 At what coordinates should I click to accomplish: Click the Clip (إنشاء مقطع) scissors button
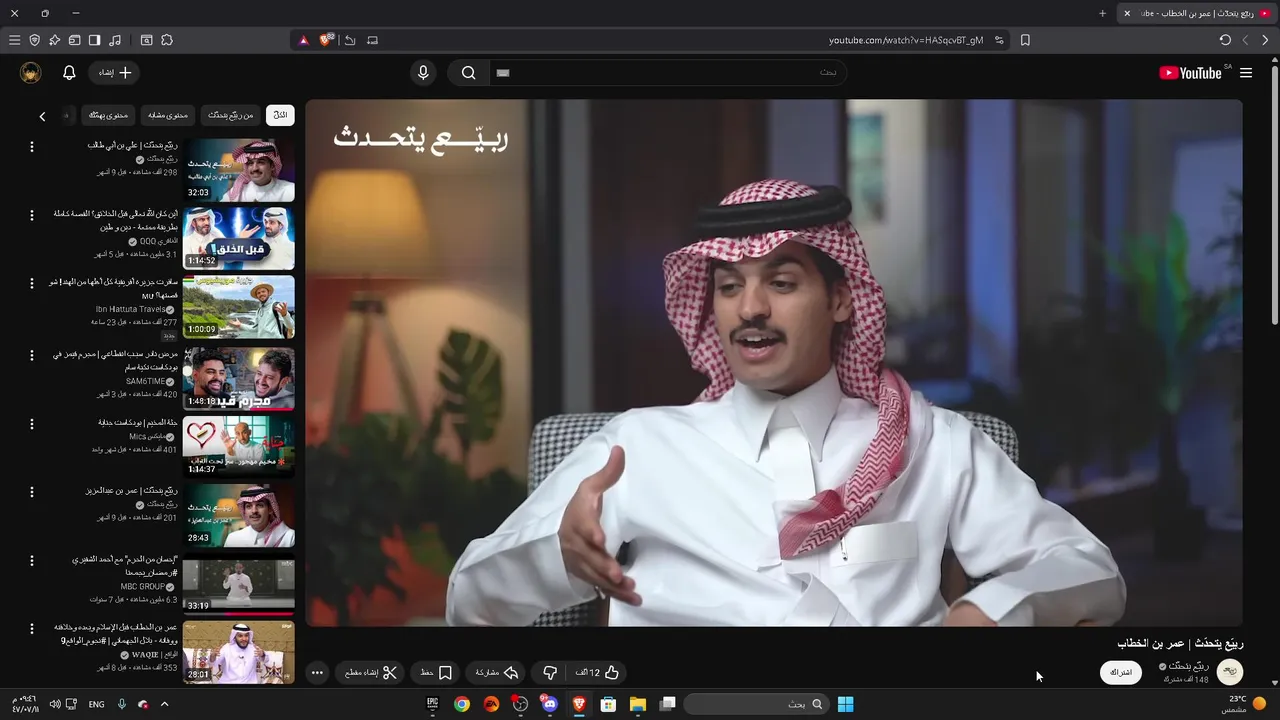point(371,673)
